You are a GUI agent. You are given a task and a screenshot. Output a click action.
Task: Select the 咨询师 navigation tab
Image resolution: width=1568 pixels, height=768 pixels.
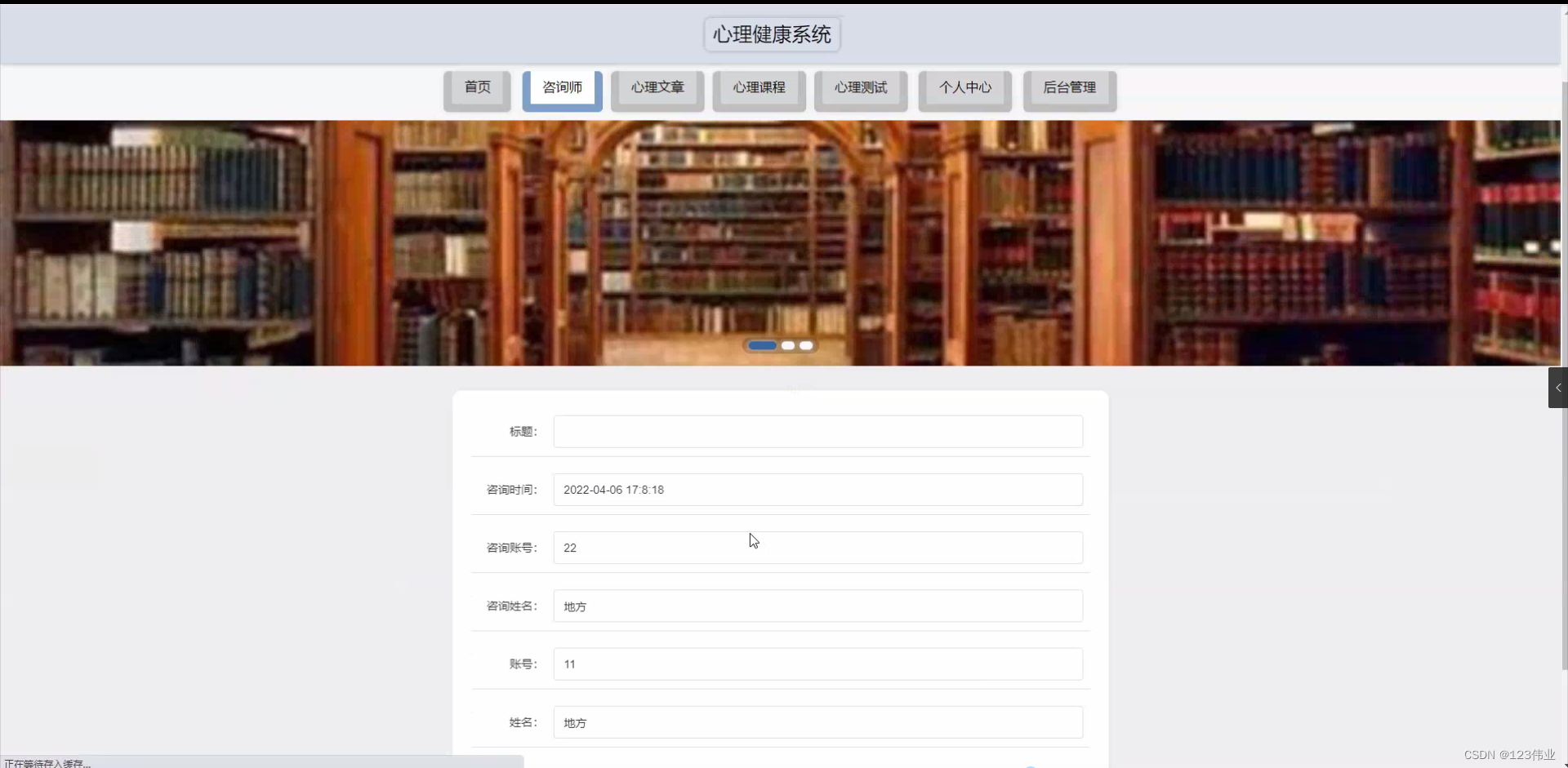click(562, 87)
